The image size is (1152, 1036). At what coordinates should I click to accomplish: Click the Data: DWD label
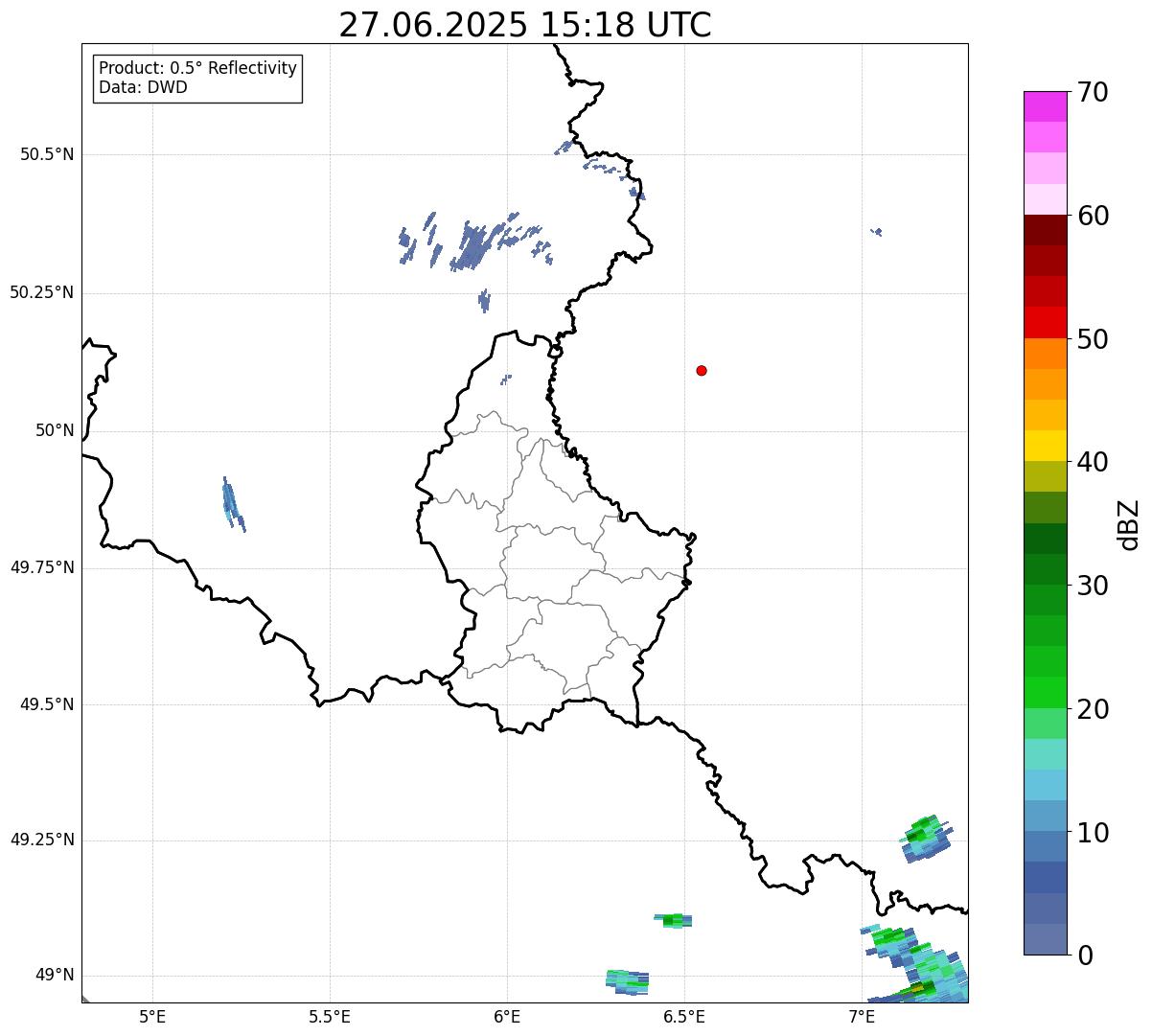(x=143, y=87)
